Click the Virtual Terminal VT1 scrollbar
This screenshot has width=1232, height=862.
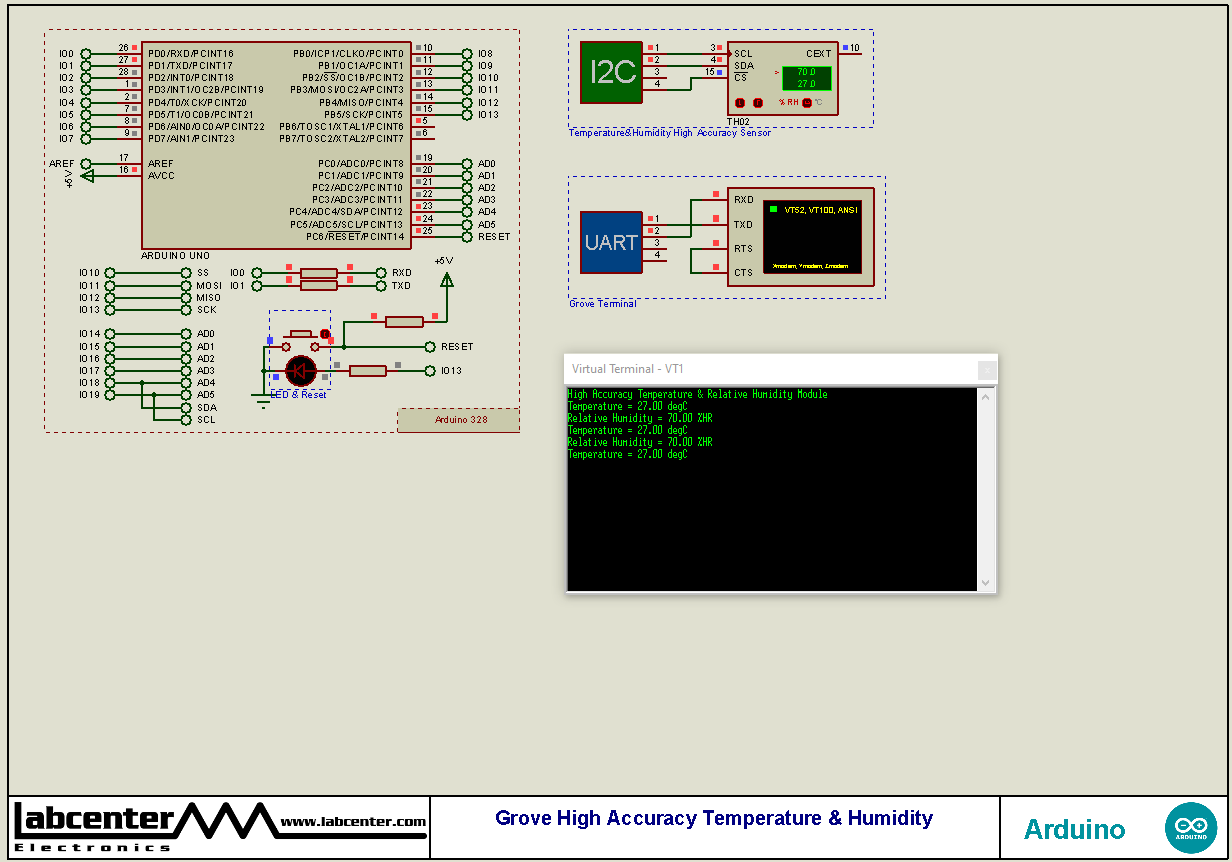point(984,490)
